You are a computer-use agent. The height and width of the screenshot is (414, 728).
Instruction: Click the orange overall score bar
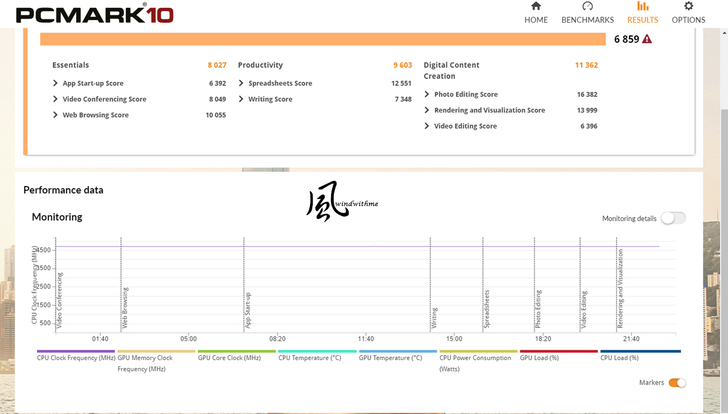pos(322,39)
